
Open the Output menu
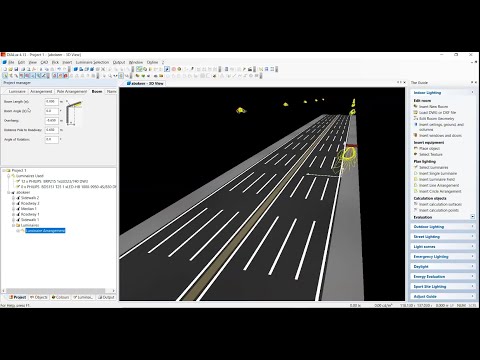[119, 62]
